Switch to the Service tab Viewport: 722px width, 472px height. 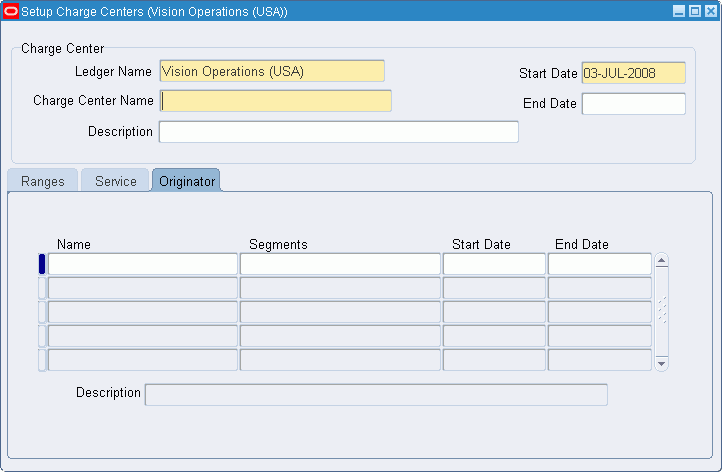click(116, 181)
